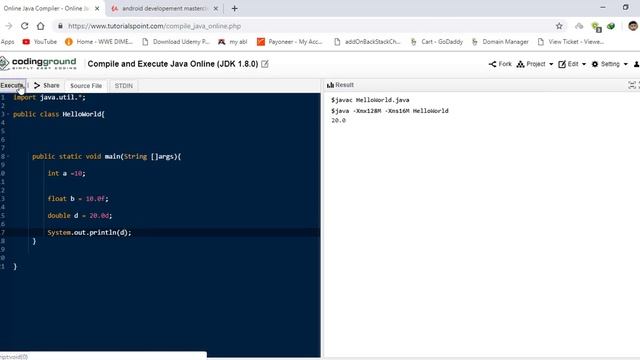
Task: Open the green extension with the badge
Action: click(596, 27)
